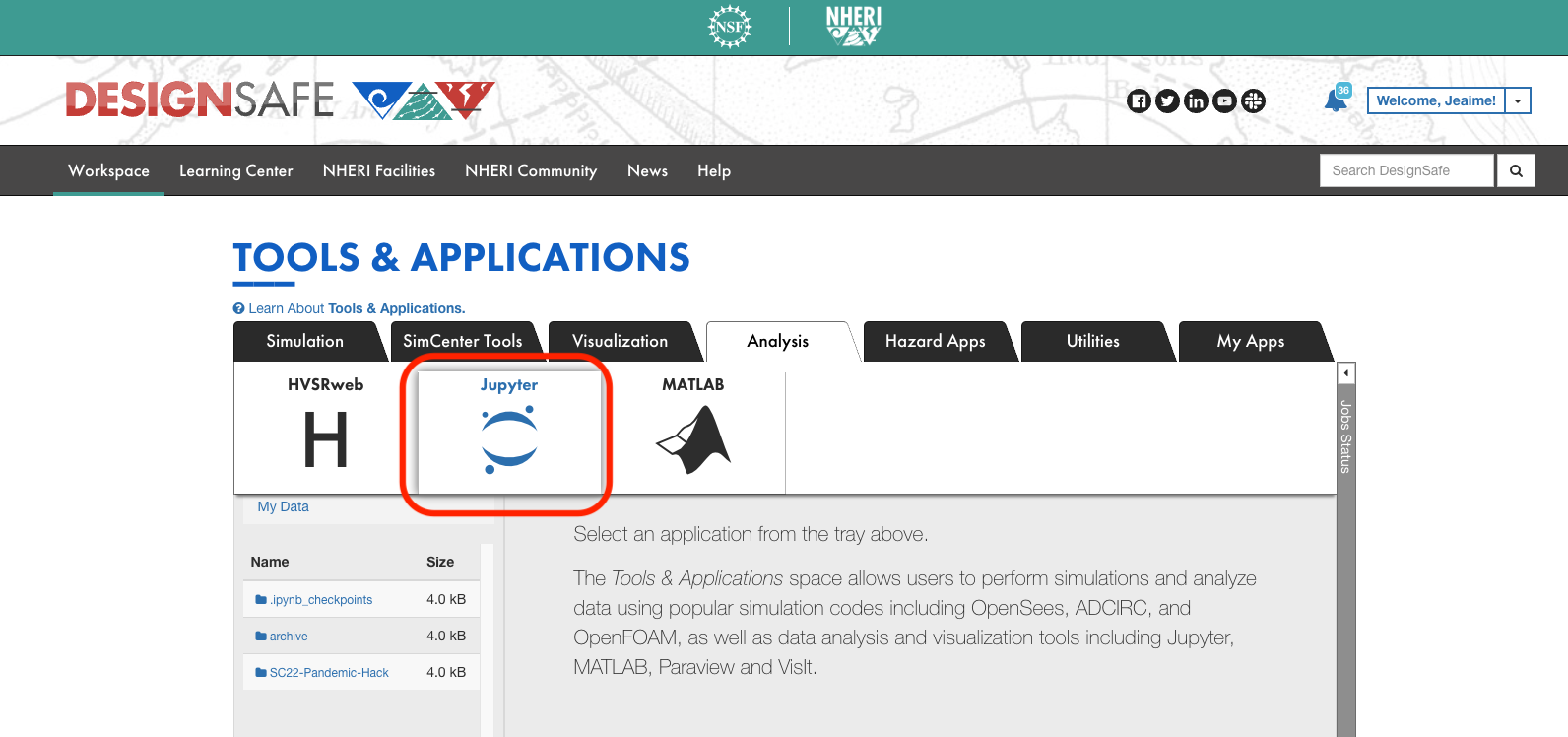The image size is (1568, 737).
Task: Click the Size column header
Action: click(x=440, y=562)
